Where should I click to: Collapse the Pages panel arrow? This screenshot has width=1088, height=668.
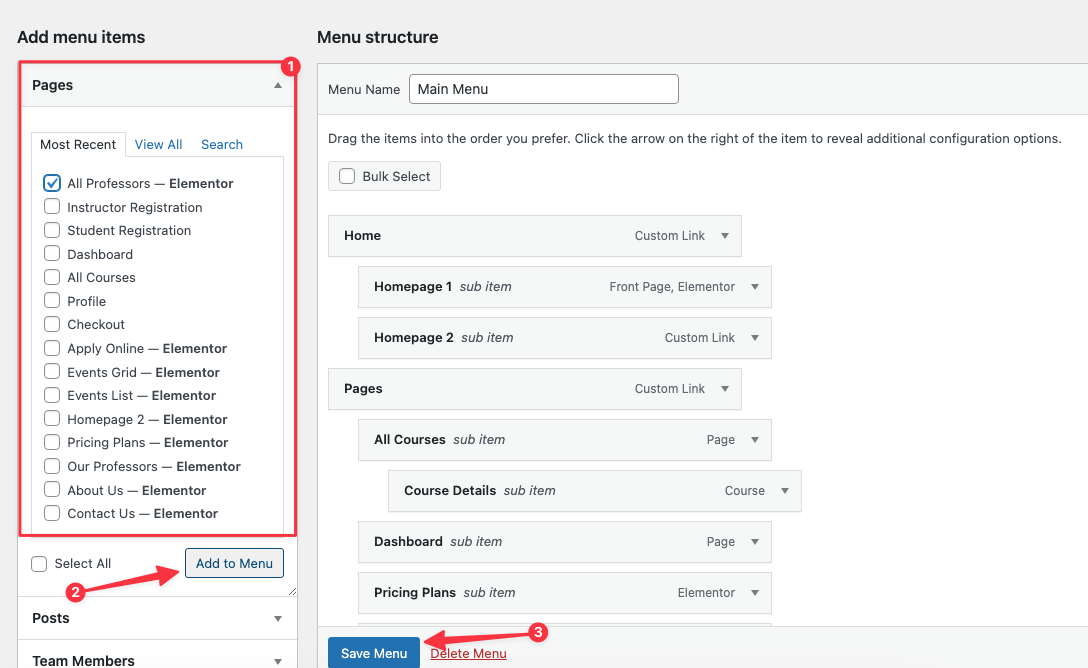click(x=278, y=86)
